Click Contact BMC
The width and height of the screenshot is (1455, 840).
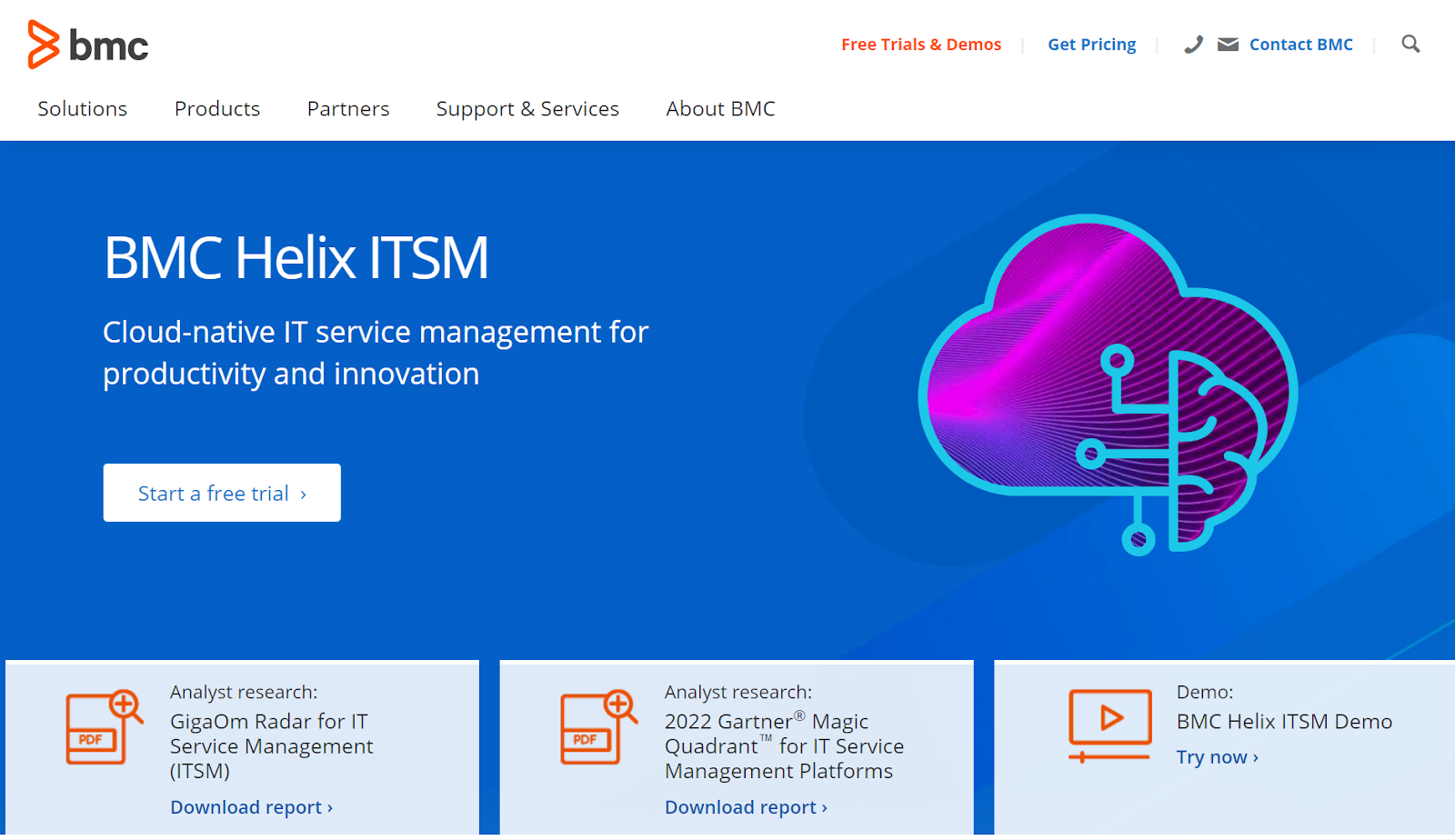click(x=1300, y=44)
